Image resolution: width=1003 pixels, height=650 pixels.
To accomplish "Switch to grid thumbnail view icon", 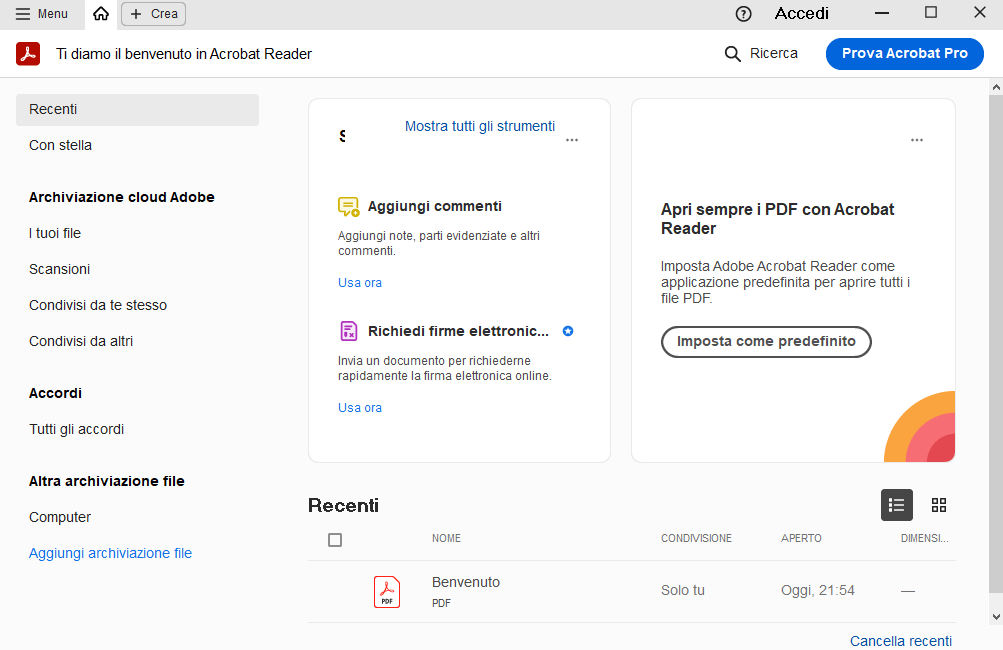I will [x=939, y=505].
